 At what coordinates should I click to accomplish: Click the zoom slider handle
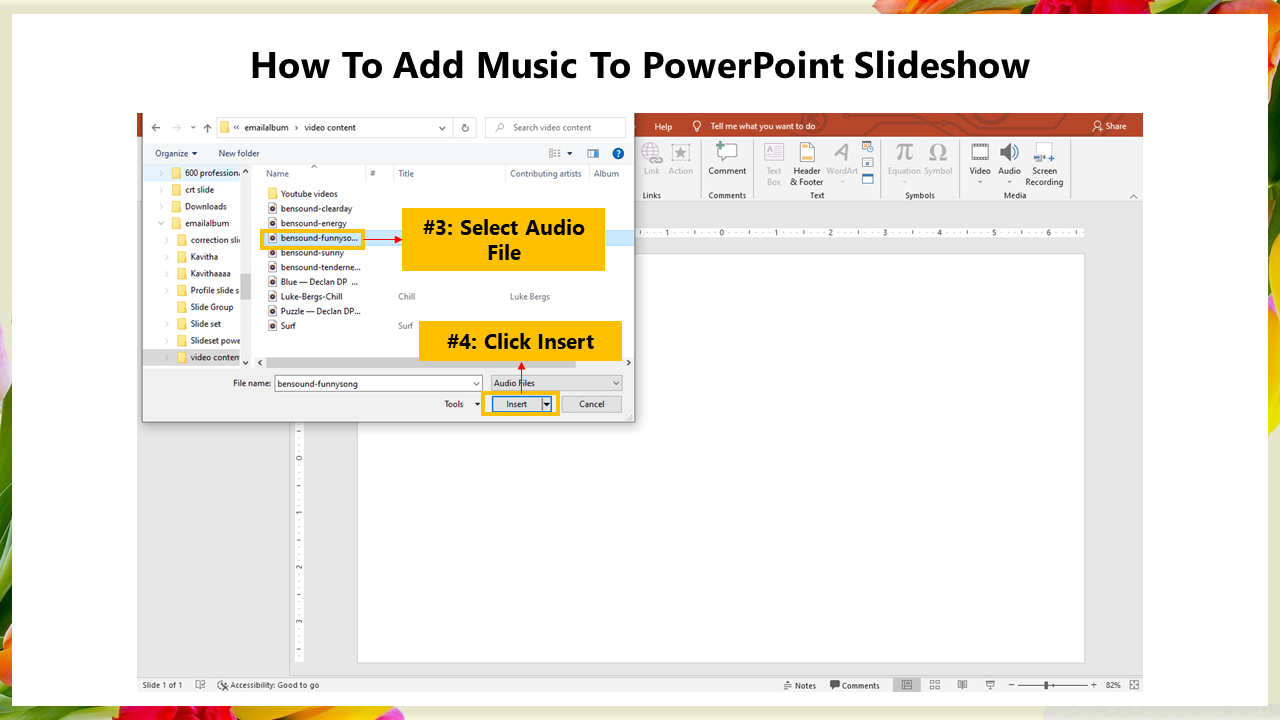coord(1047,685)
